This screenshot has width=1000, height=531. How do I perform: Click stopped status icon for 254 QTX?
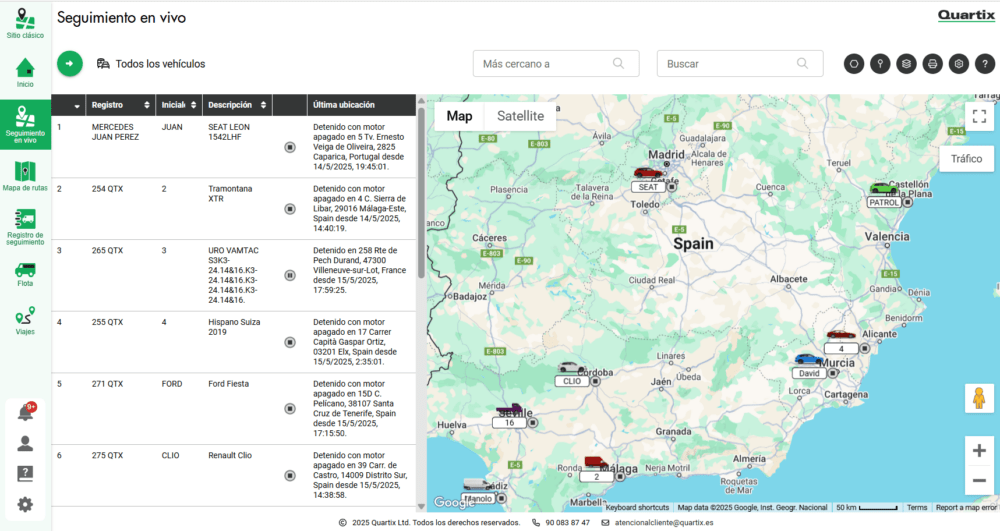[x=290, y=209]
